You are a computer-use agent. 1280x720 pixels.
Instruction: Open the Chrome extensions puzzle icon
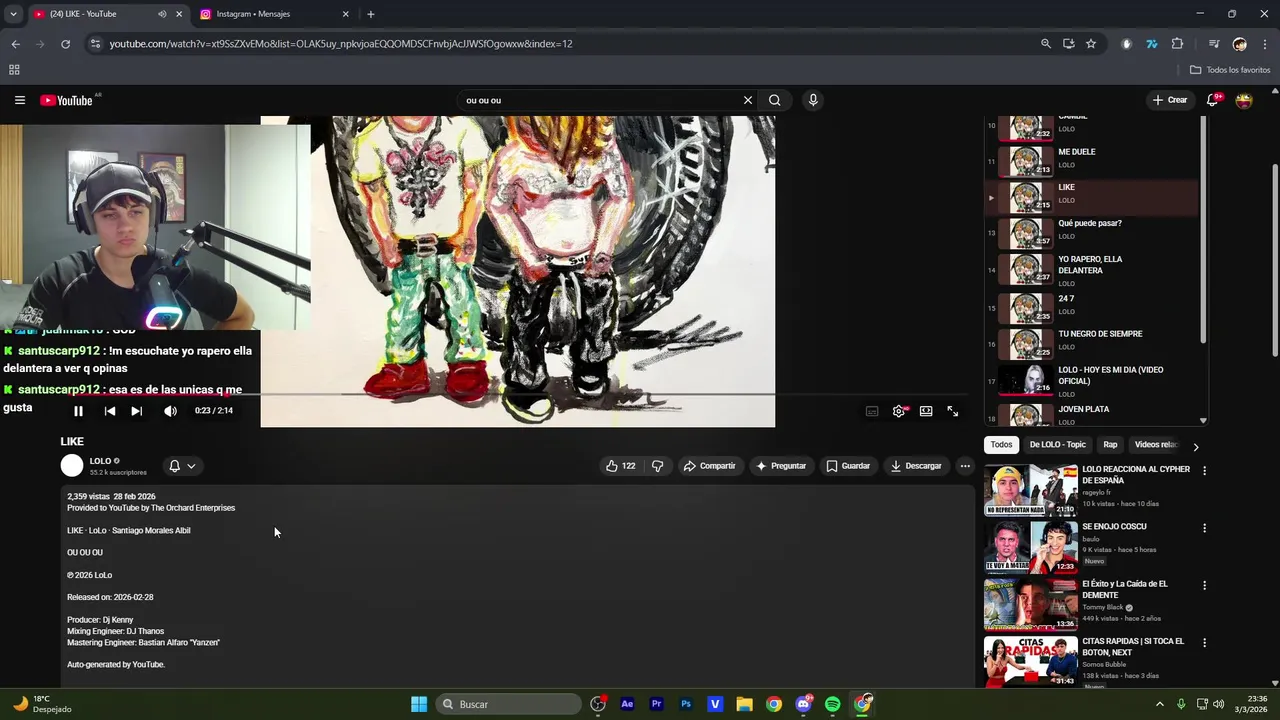[1177, 44]
